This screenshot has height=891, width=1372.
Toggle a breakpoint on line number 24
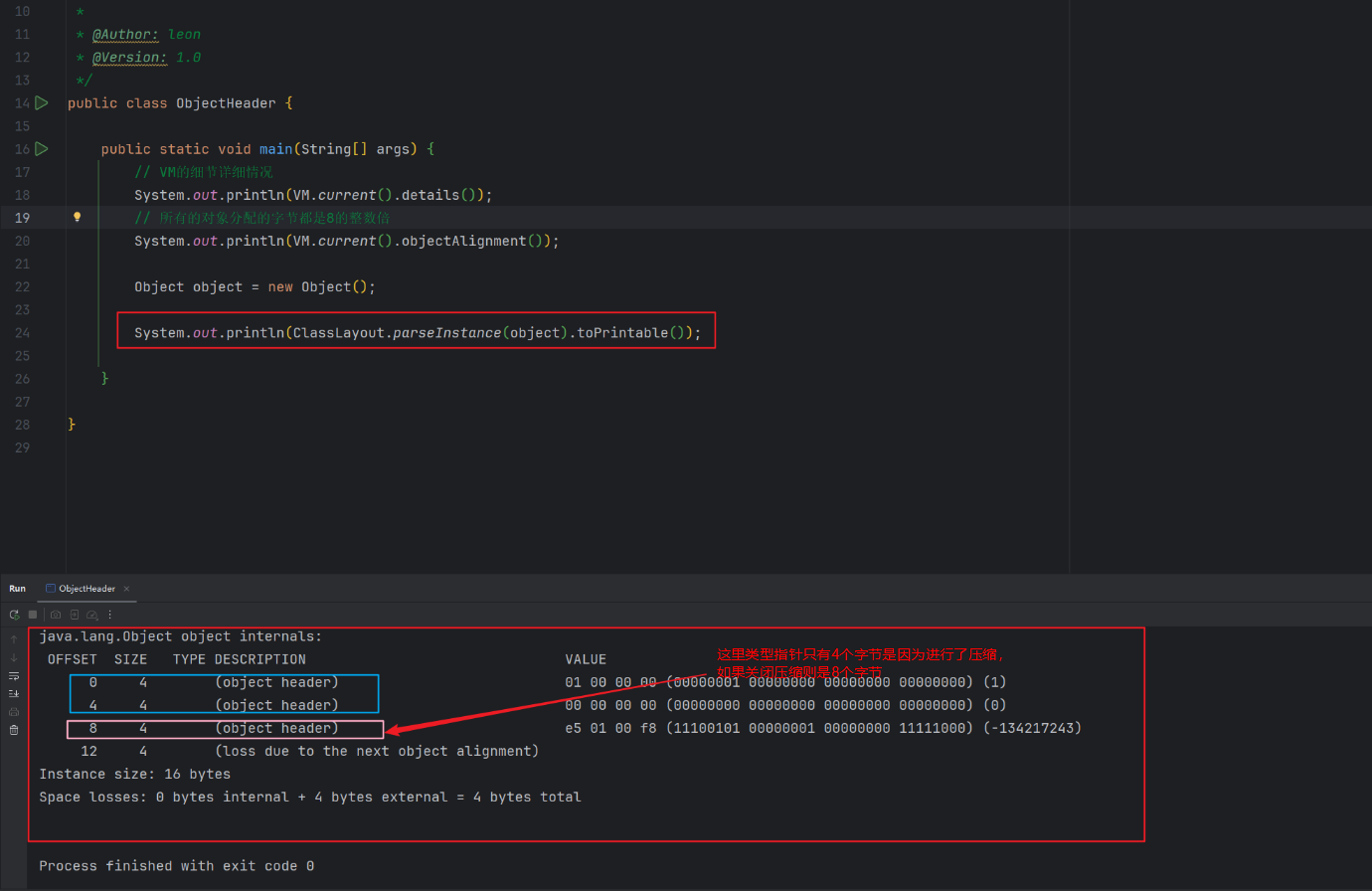click(x=22, y=333)
